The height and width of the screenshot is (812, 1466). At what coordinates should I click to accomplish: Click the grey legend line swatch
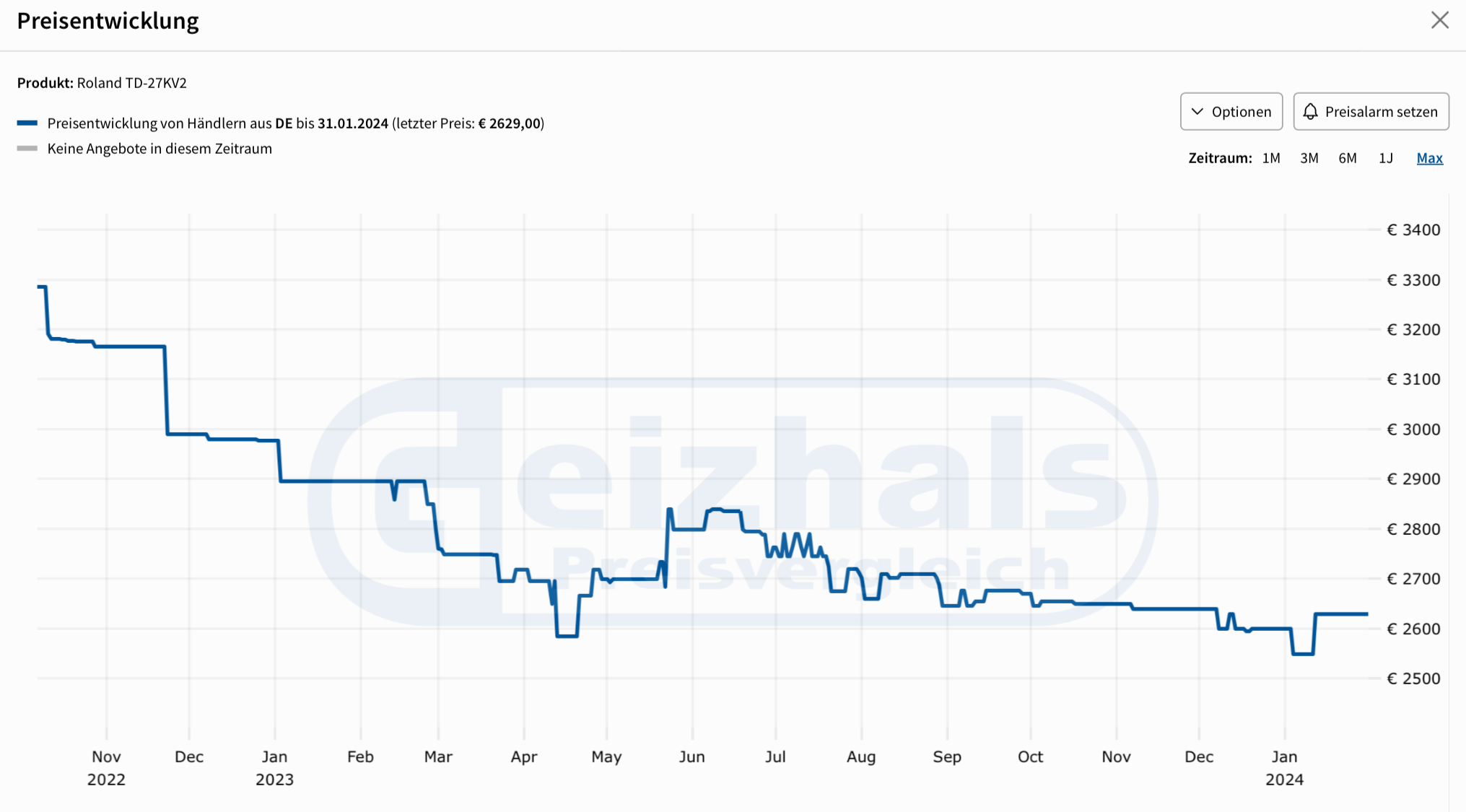(x=27, y=149)
